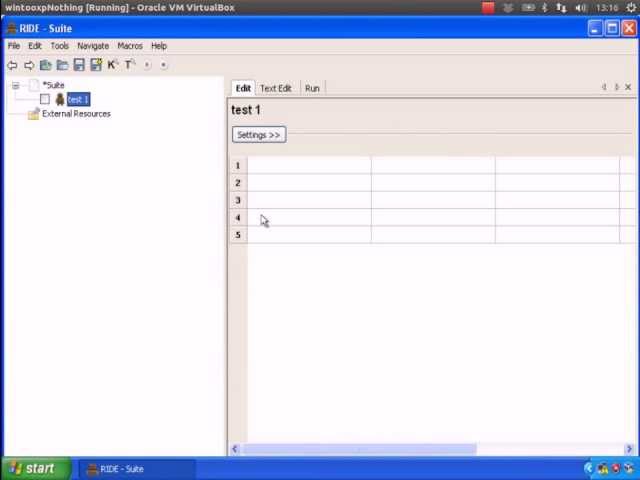
Task: Close the current tab with small X
Action: tap(628, 87)
